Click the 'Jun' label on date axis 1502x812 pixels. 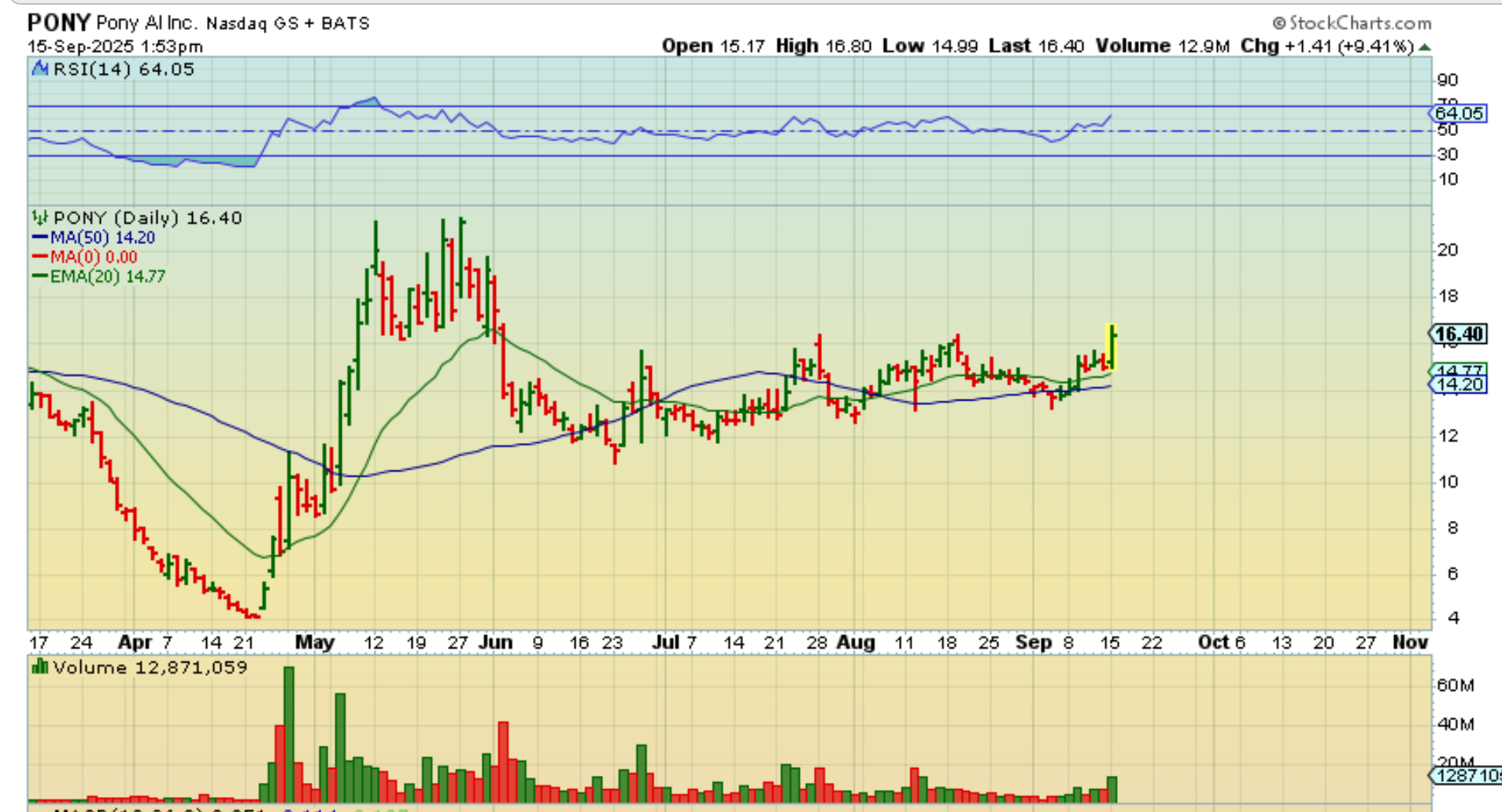click(496, 642)
